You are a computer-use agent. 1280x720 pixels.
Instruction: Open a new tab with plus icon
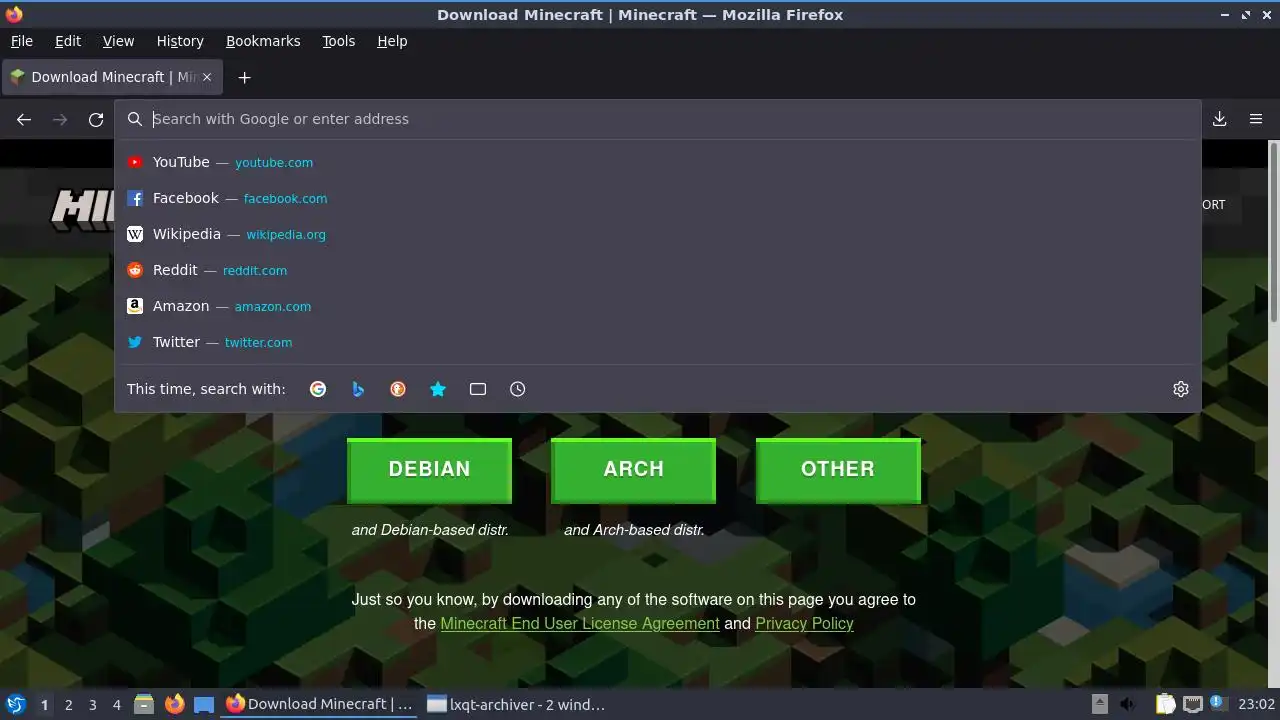pyautogui.click(x=244, y=77)
